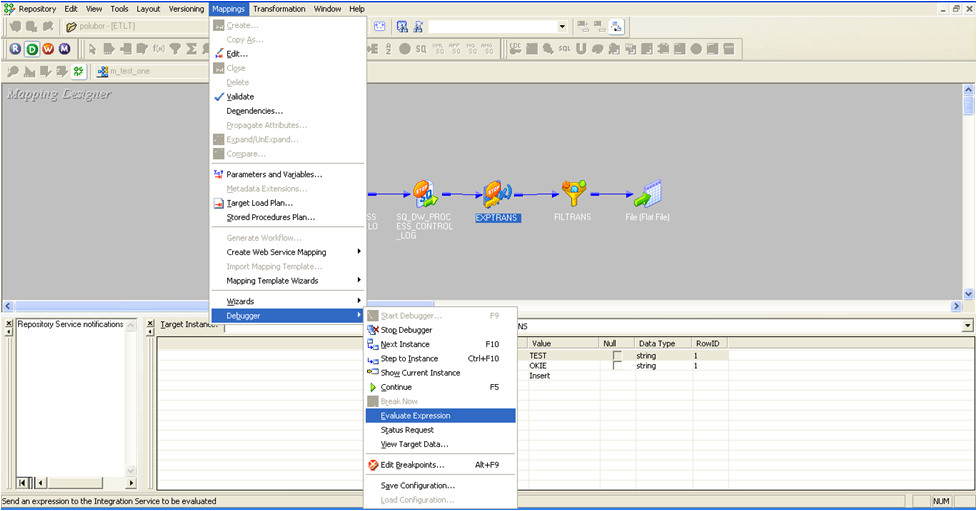Tick the Null checkbox for OKIE value
The image size is (977, 511).
coord(617,365)
